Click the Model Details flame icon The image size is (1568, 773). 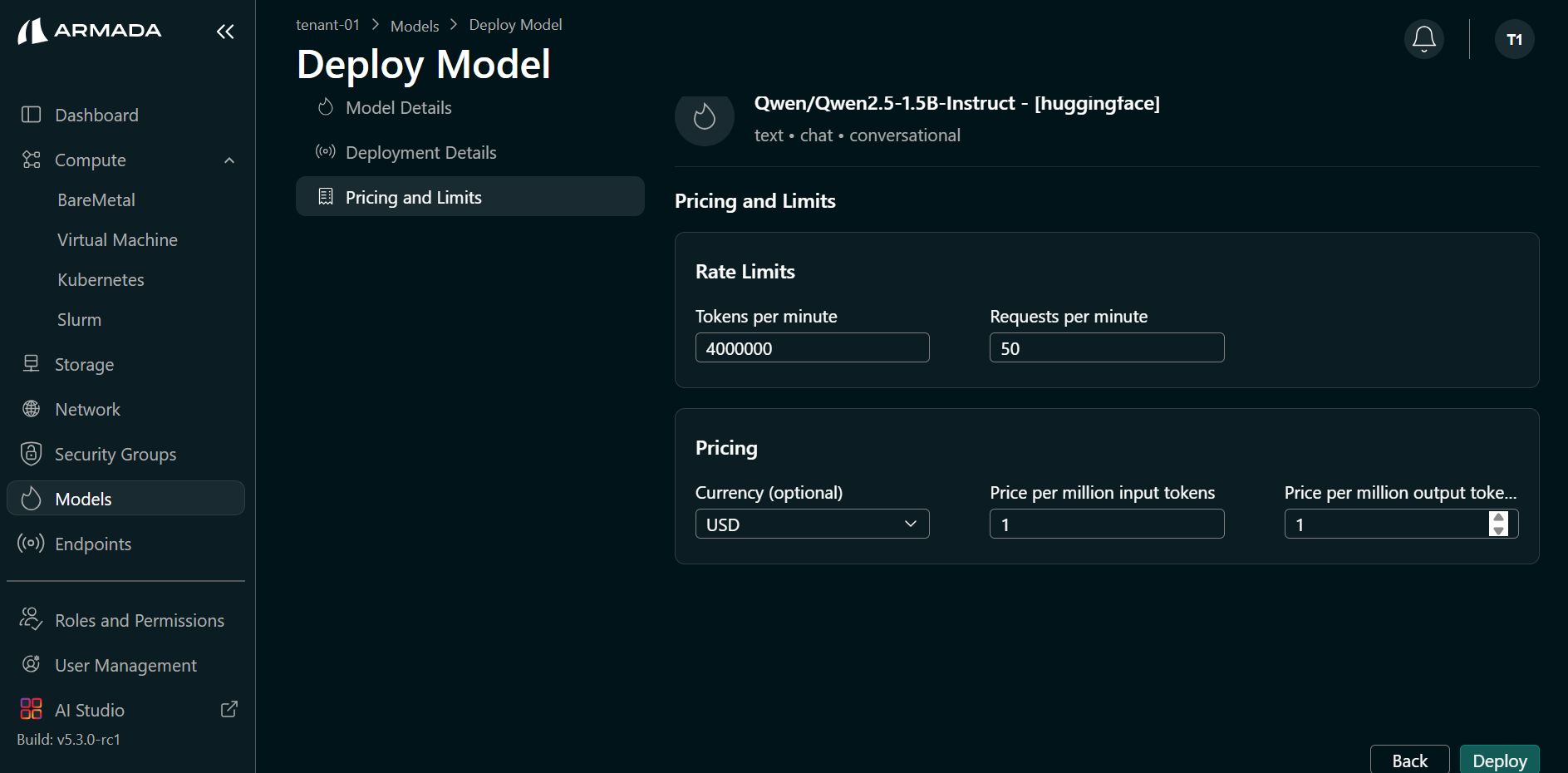[x=326, y=107]
